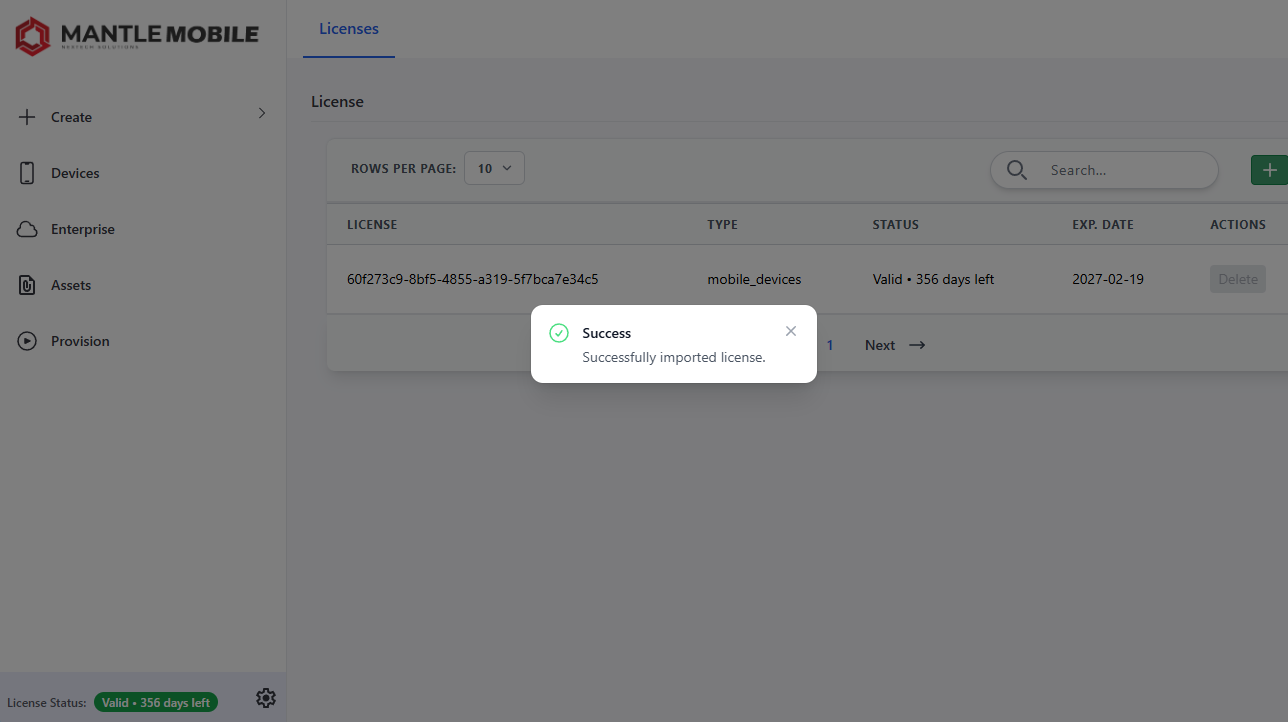Image resolution: width=1288 pixels, height=722 pixels.
Task: Close the Success notification
Action: (791, 331)
